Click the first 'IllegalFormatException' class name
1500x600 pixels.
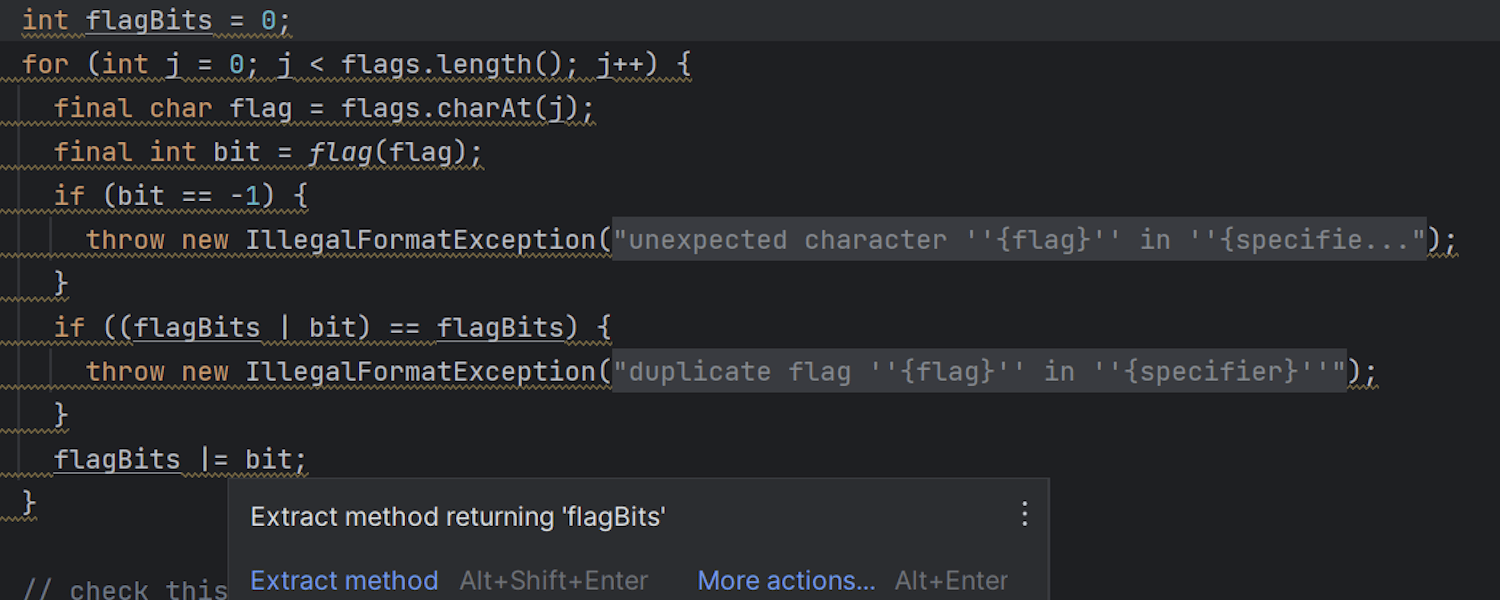click(x=420, y=240)
